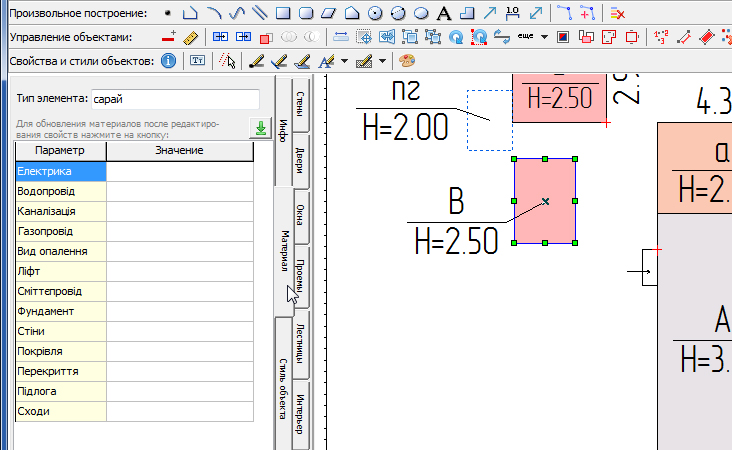This screenshot has width=732, height=450.
Task: Switch to the Инфо tab
Action: click(x=283, y=130)
